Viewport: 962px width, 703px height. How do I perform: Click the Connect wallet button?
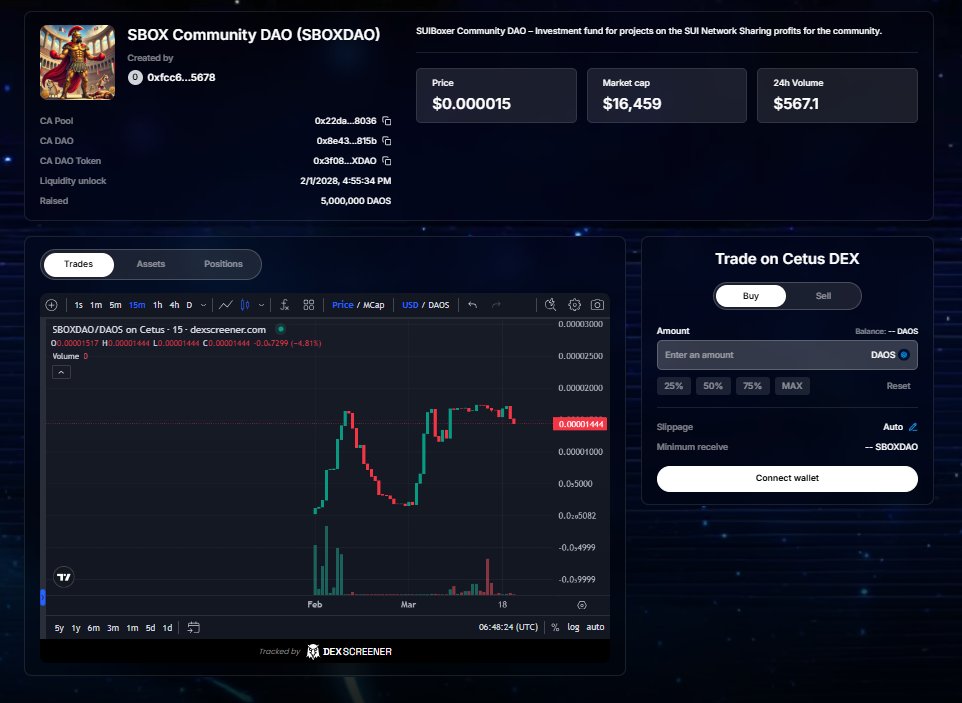787,478
